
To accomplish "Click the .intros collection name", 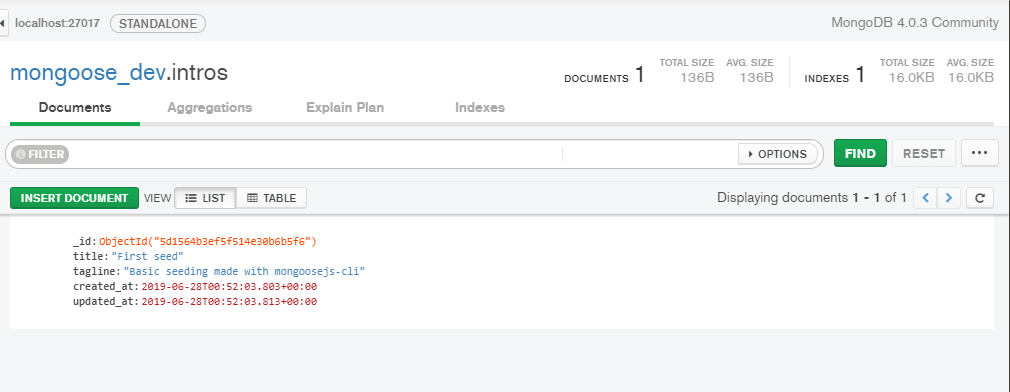I will 197,73.
